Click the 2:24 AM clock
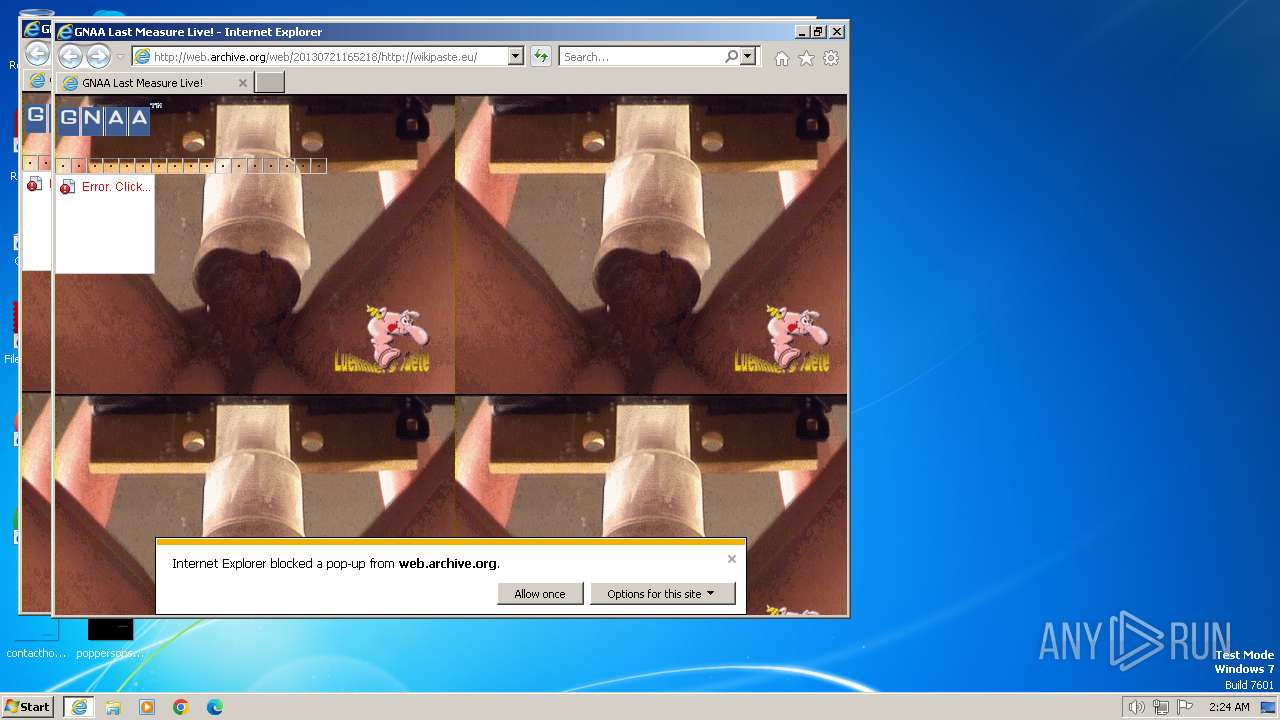 point(1229,707)
